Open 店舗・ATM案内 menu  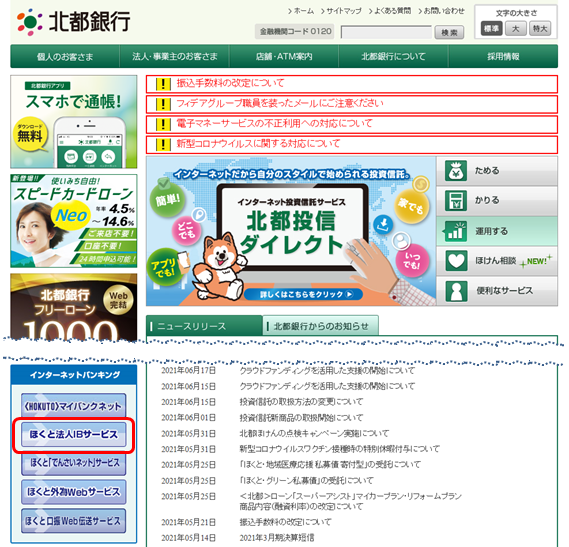(284, 57)
